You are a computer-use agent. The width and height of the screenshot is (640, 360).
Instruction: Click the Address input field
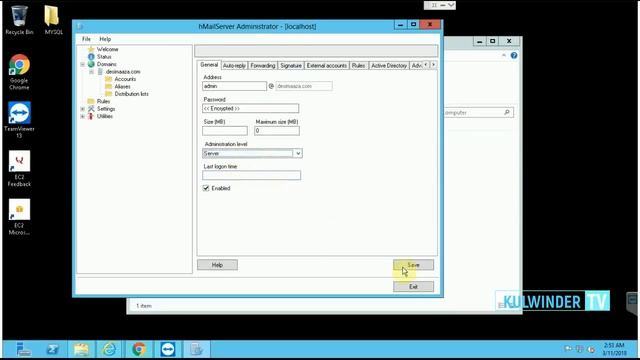click(x=234, y=86)
